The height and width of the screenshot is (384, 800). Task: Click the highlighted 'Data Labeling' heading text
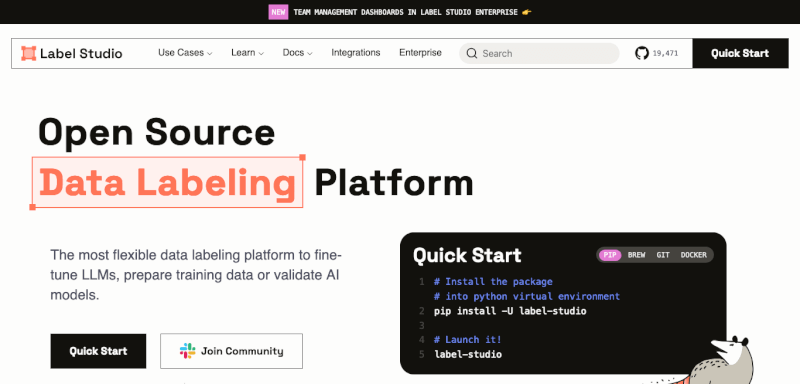(167, 183)
